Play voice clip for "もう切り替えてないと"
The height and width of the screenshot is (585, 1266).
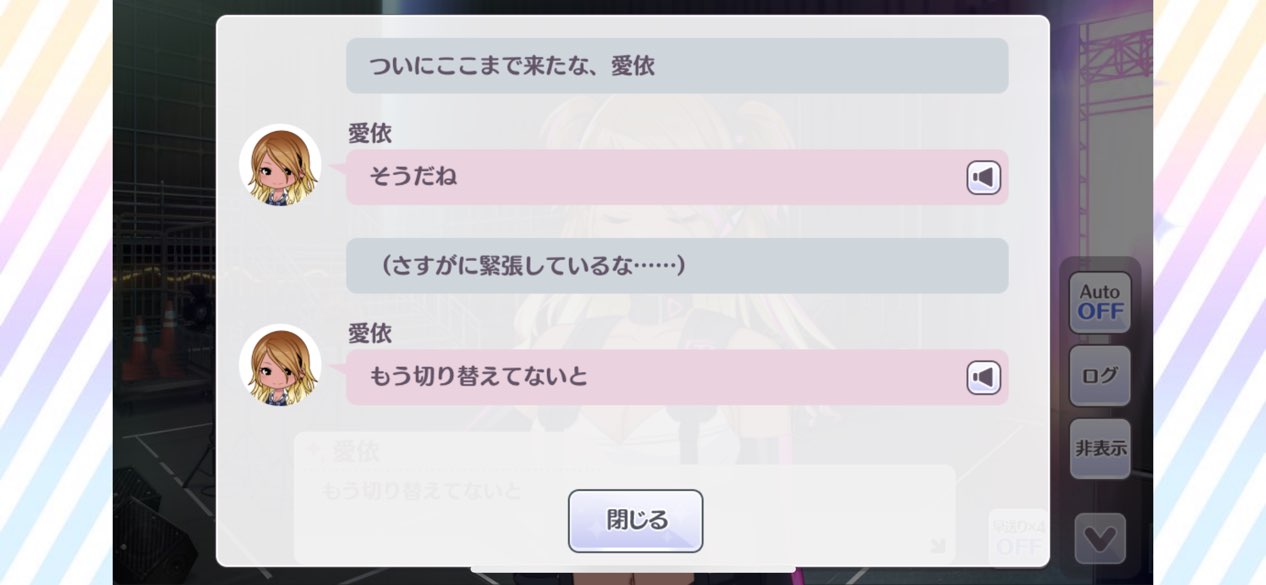pyautogui.click(x=983, y=378)
